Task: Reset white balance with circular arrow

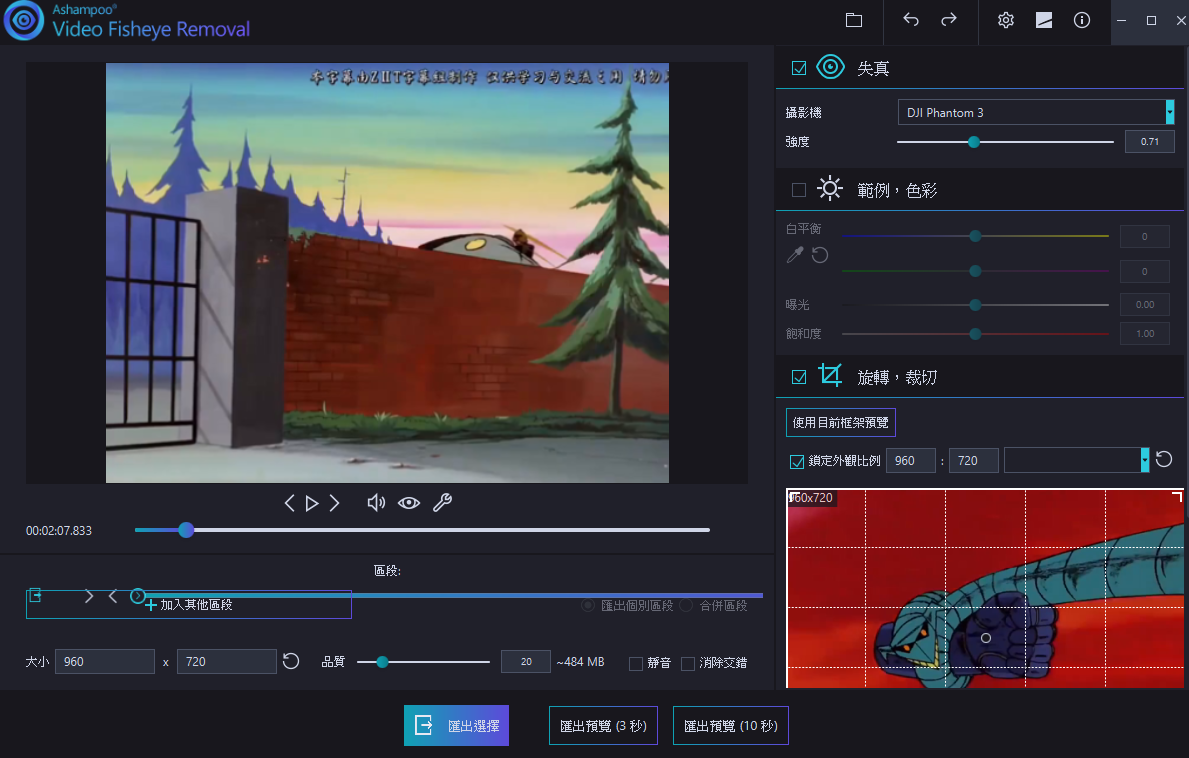Action: pyautogui.click(x=820, y=255)
